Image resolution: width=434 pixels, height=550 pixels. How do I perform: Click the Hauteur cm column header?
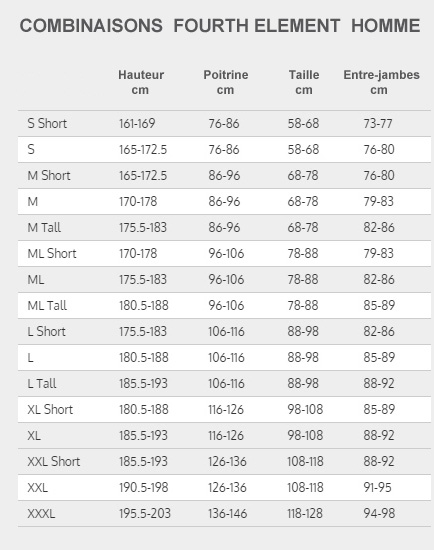pyautogui.click(x=141, y=82)
